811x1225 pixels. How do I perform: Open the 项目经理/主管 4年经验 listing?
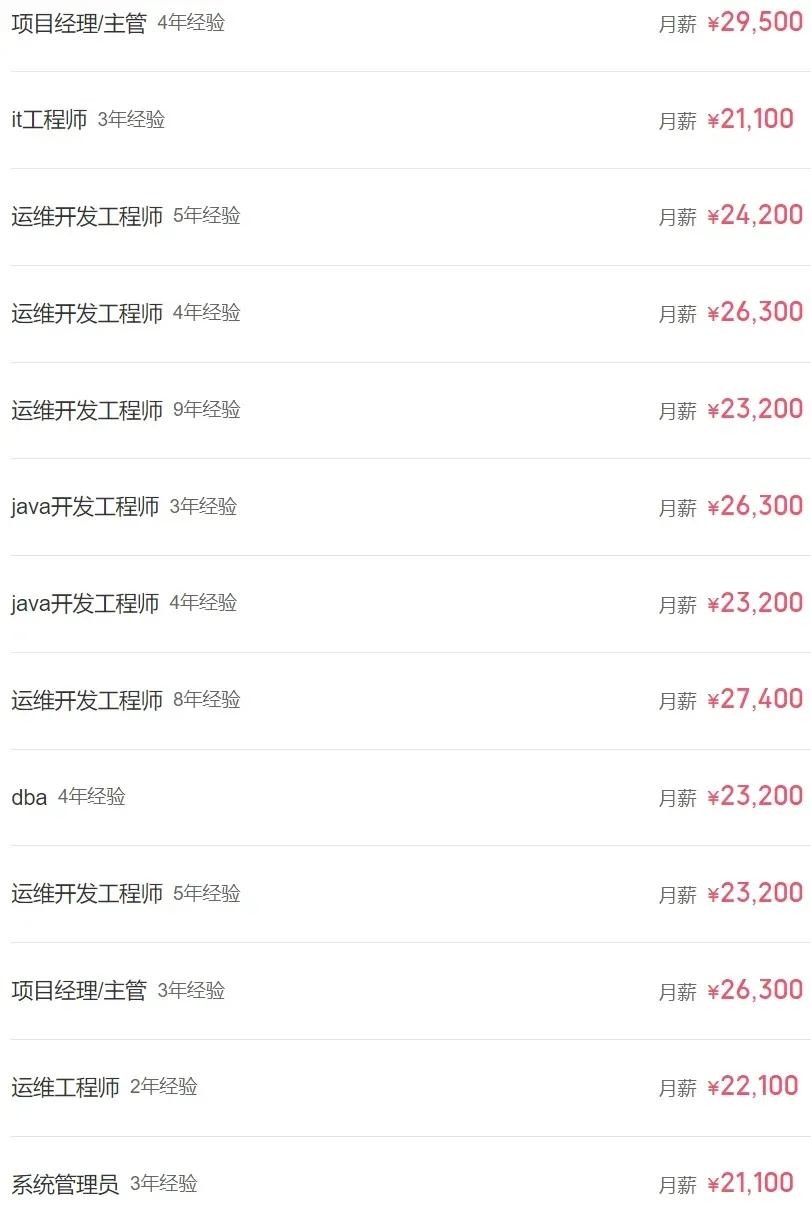click(79, 23)
